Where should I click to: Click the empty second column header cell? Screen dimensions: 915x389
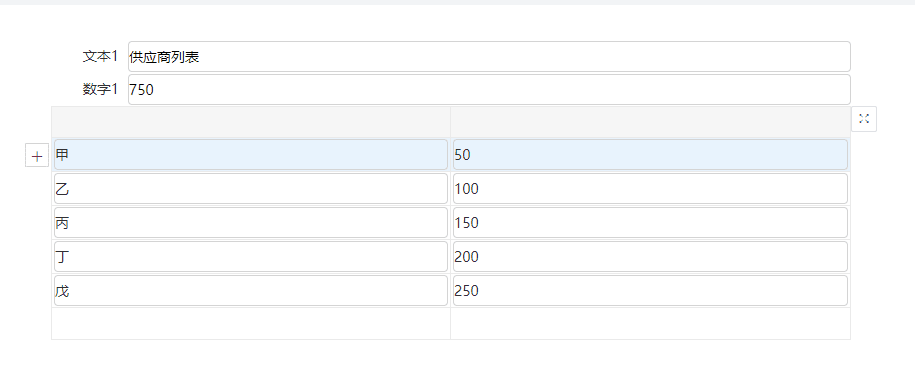tap(650, 122)
